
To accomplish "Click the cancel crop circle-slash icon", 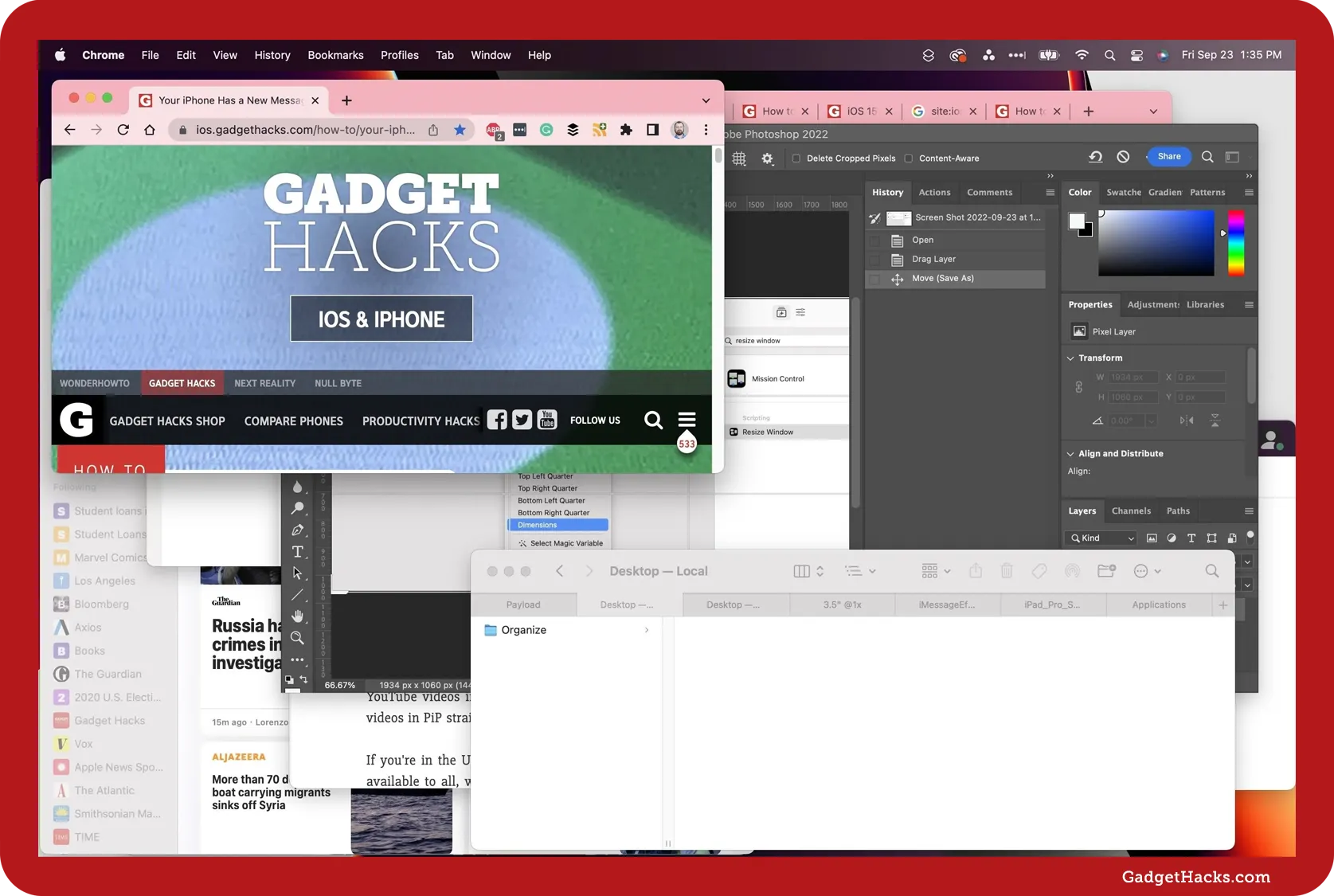I will pos(1123,157).
